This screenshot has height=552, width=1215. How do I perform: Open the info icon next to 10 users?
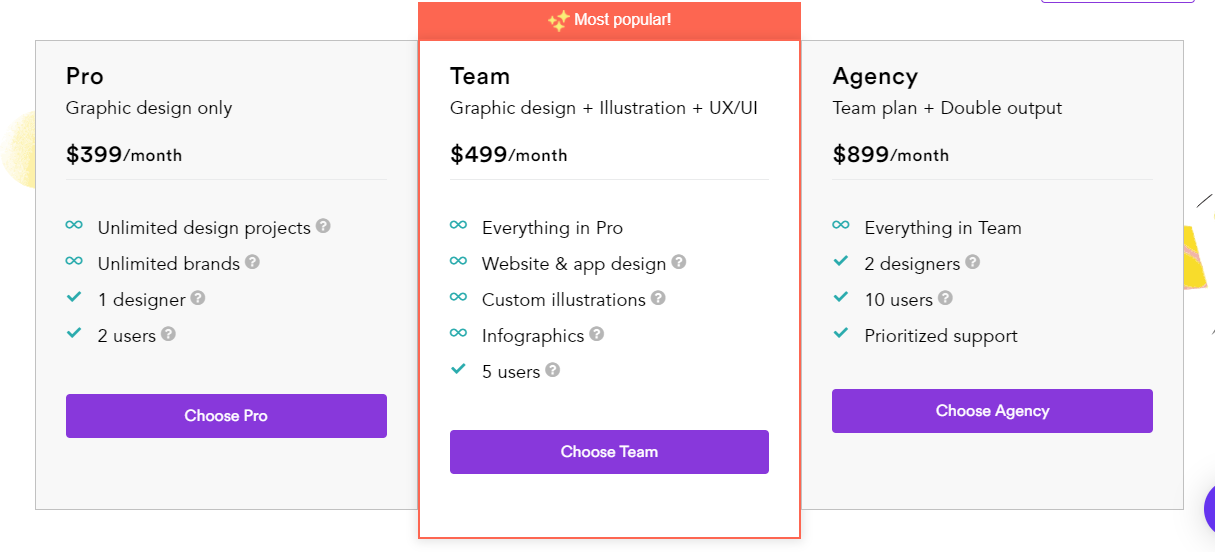[945, 298]
